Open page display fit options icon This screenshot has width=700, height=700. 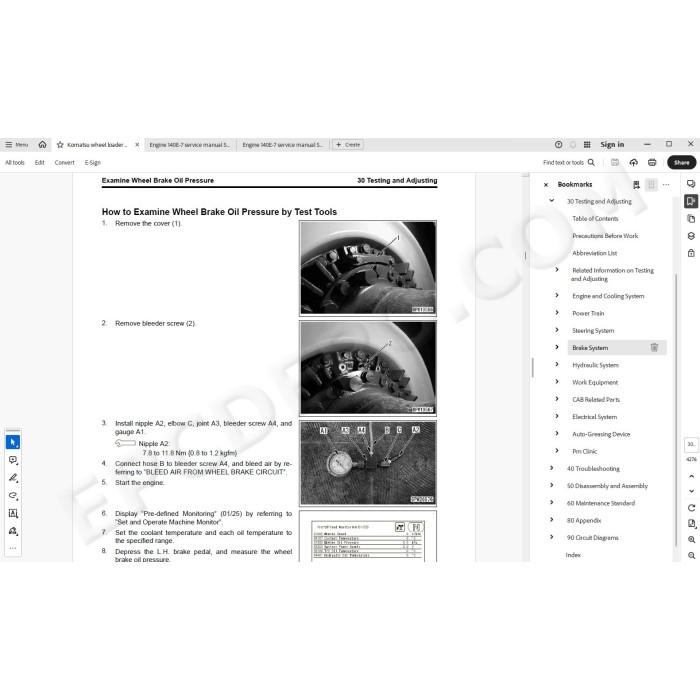click(x=691, y=524)
